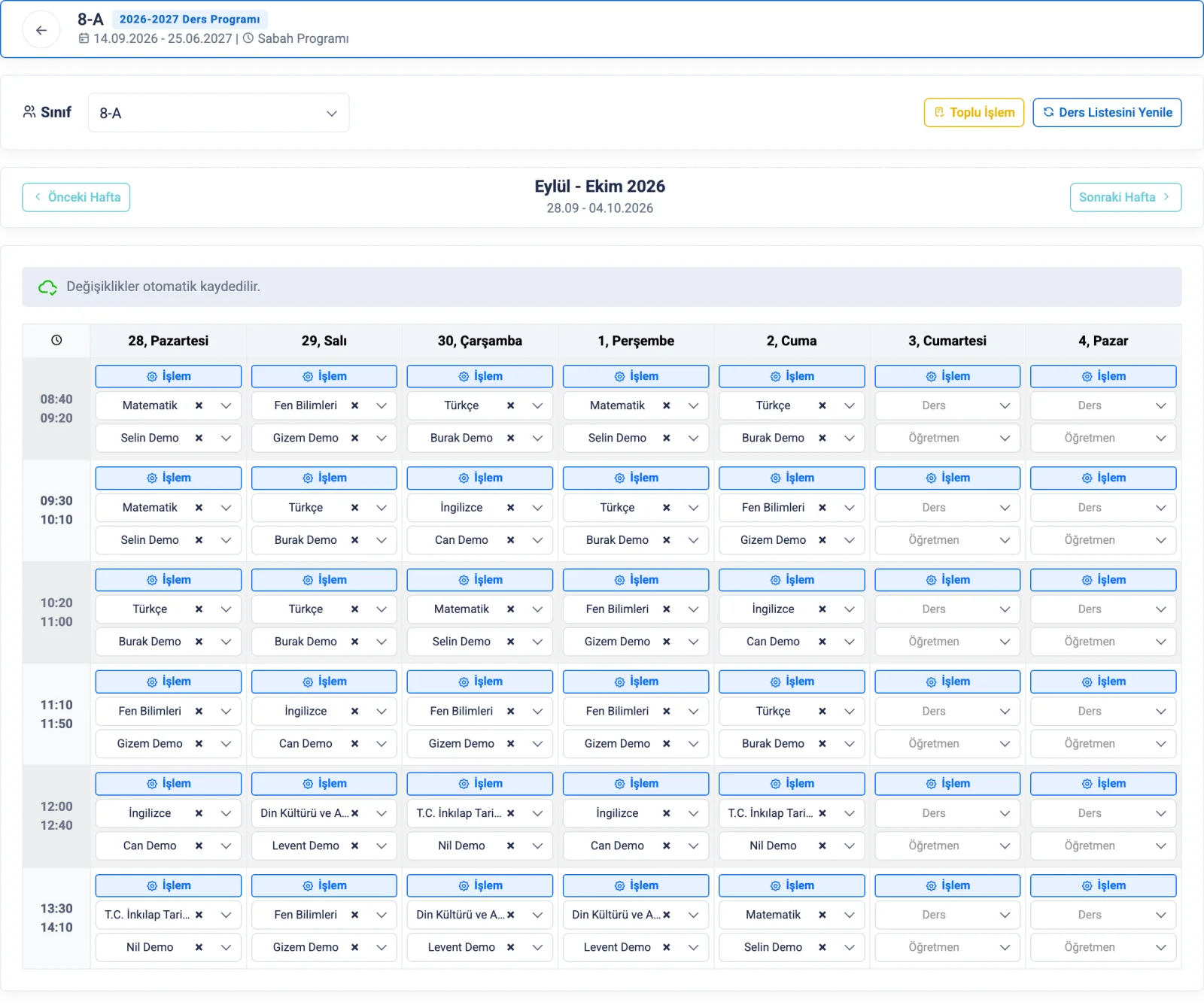The width and height of the screenshot is (1204, 1005).
Task: Click the 28.09 - 04.10.2026 date range
Action: 600,208
